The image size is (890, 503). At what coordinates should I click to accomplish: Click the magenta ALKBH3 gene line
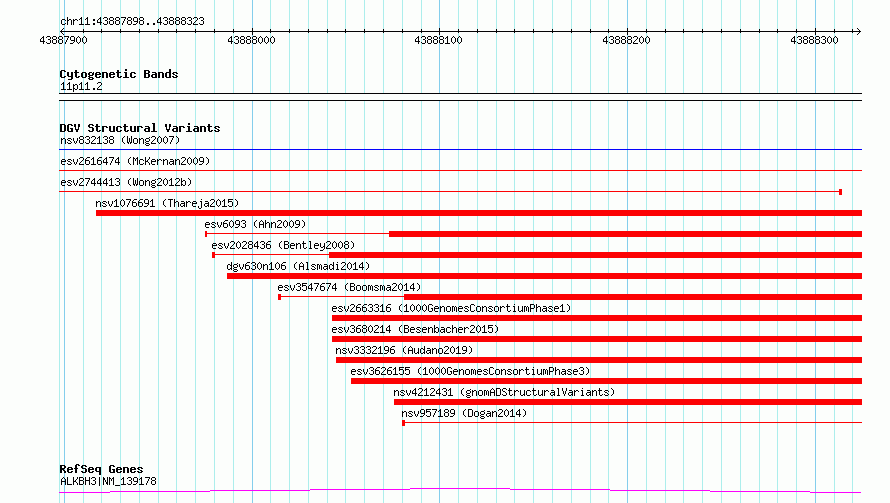coord(460,491)
